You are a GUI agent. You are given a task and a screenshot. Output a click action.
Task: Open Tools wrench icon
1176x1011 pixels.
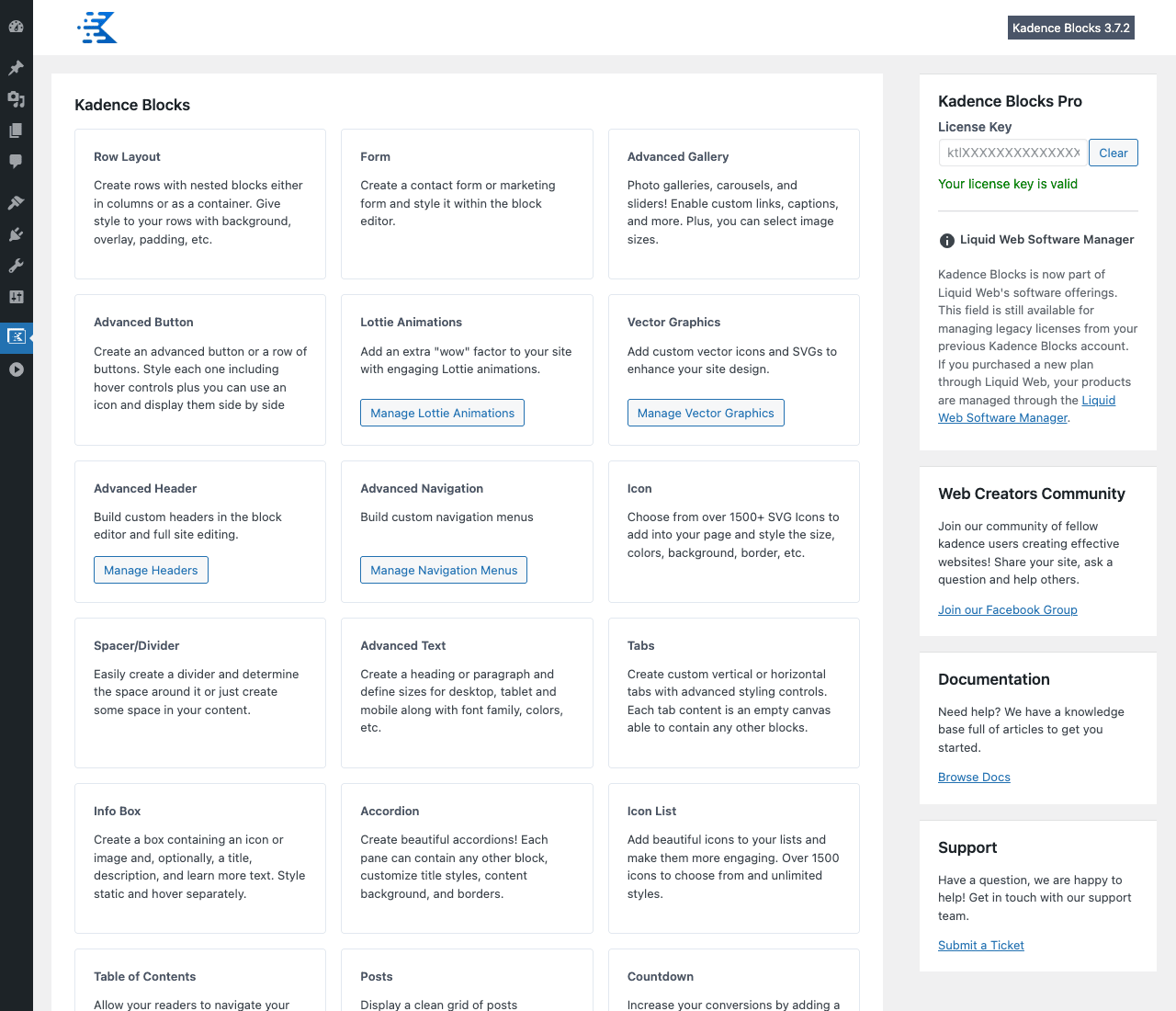click(x=16, y=266)
